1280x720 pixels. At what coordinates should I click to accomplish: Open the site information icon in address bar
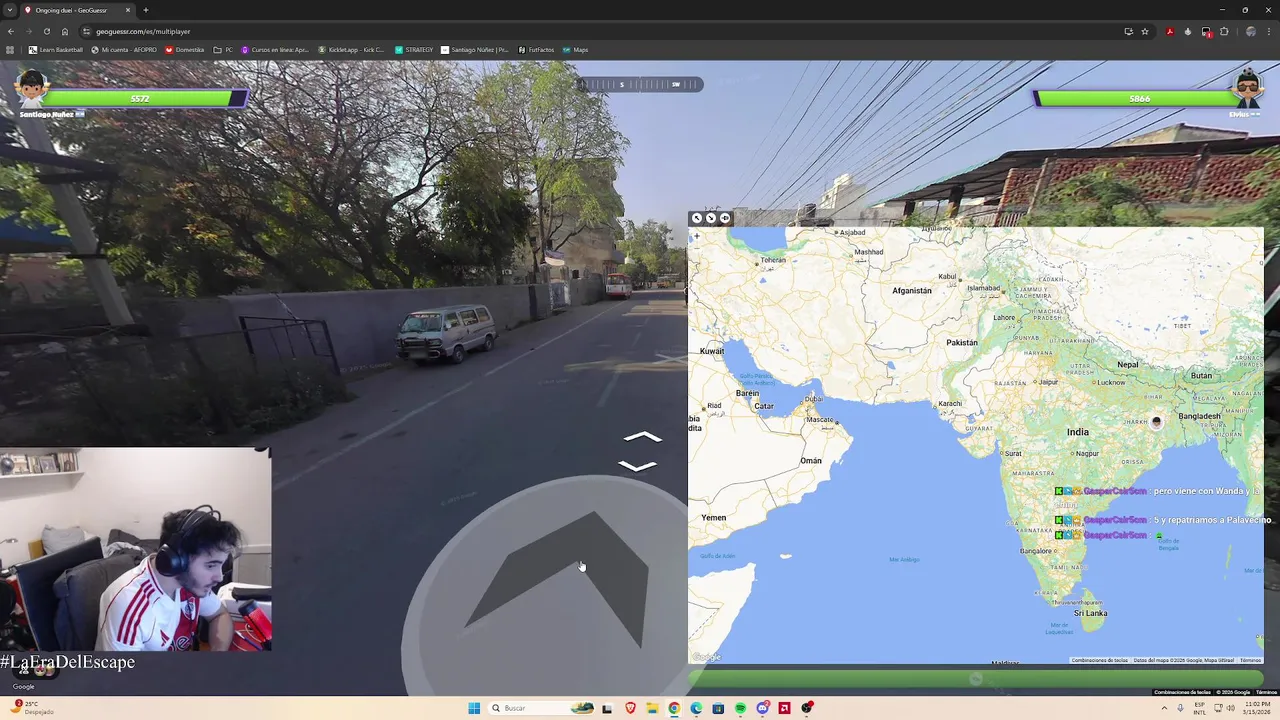[x=87, y=31]
